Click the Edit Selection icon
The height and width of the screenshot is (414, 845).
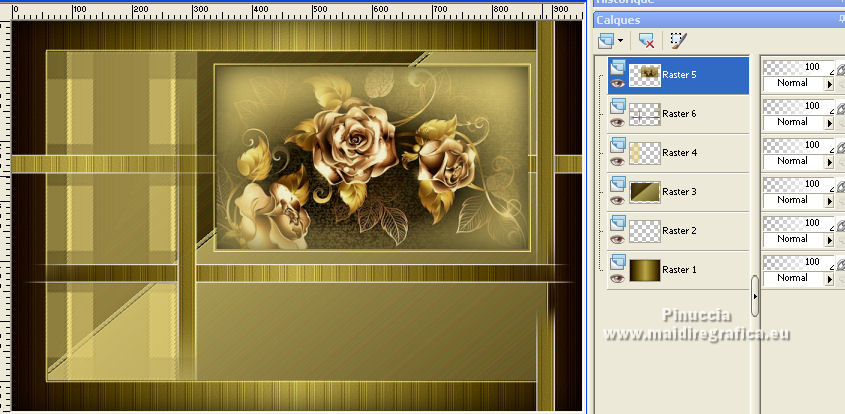[678, 40]
